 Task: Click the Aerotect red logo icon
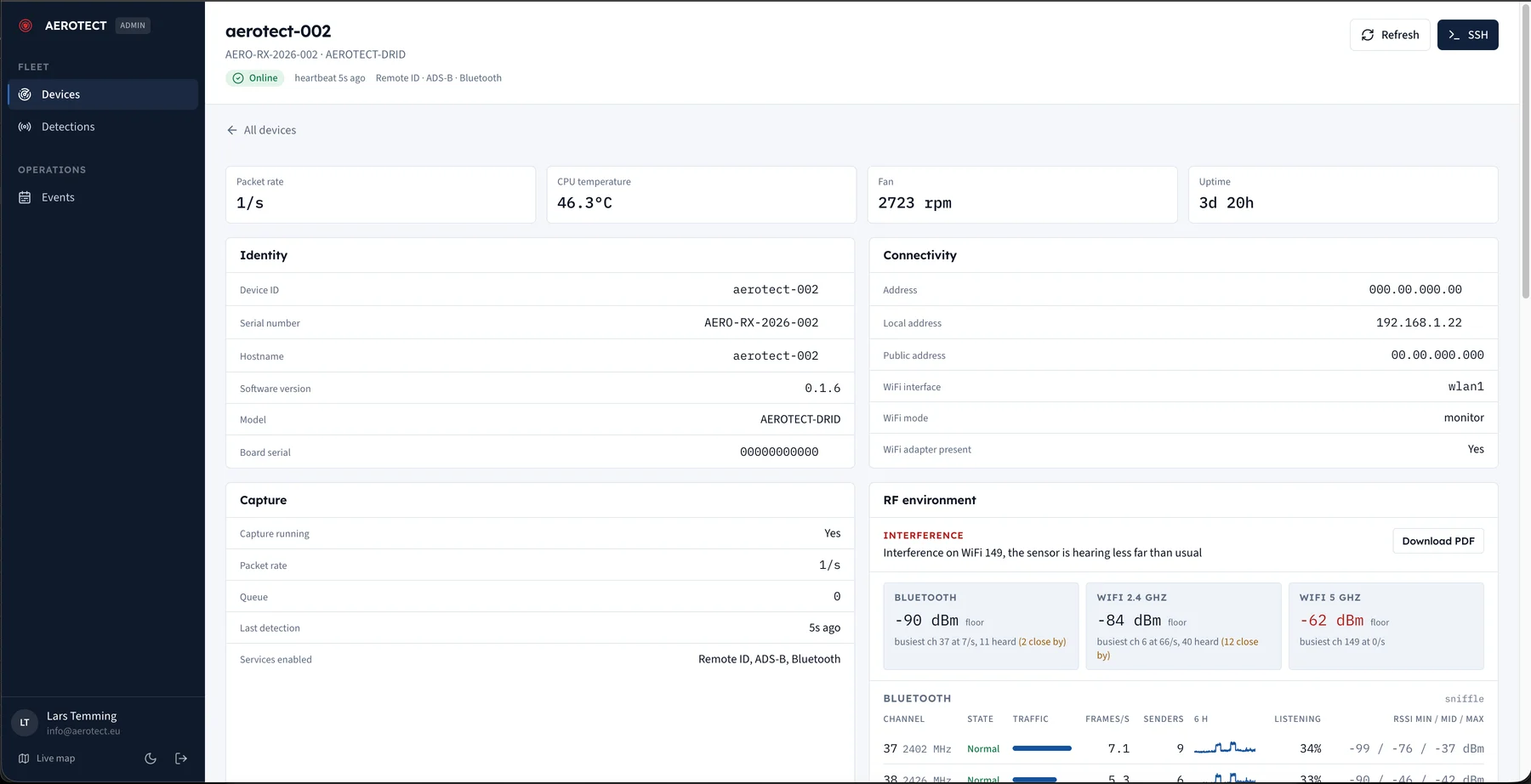click(x=26, y=26)
